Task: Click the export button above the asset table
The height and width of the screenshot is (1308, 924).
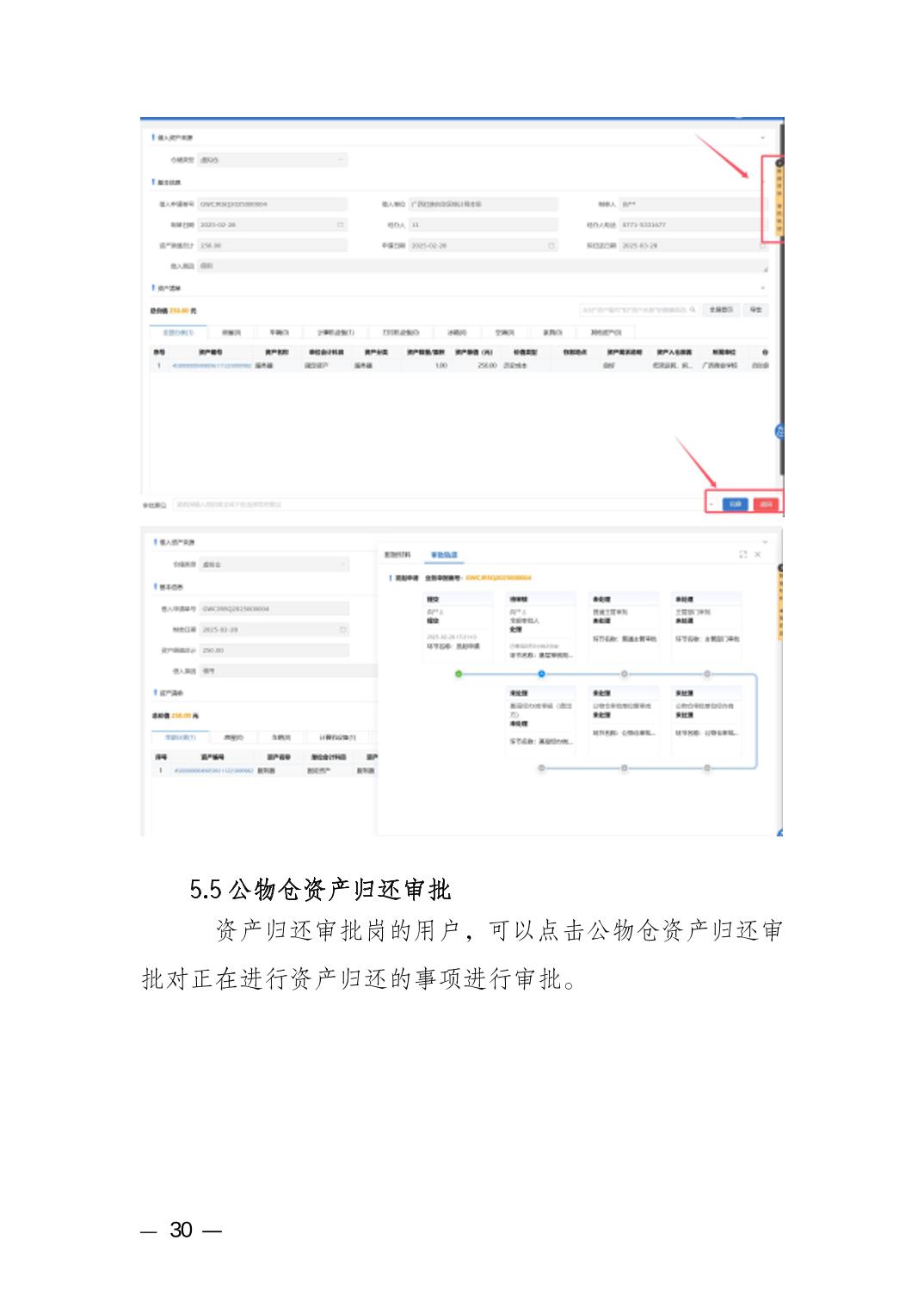Action: point(755,310)
